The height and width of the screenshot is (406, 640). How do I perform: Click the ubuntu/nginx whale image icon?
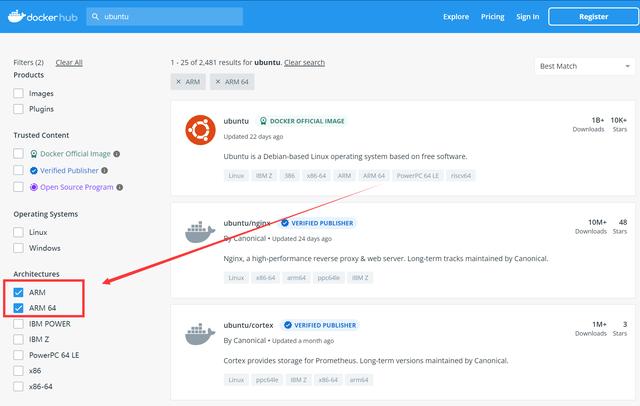(200, 232)
